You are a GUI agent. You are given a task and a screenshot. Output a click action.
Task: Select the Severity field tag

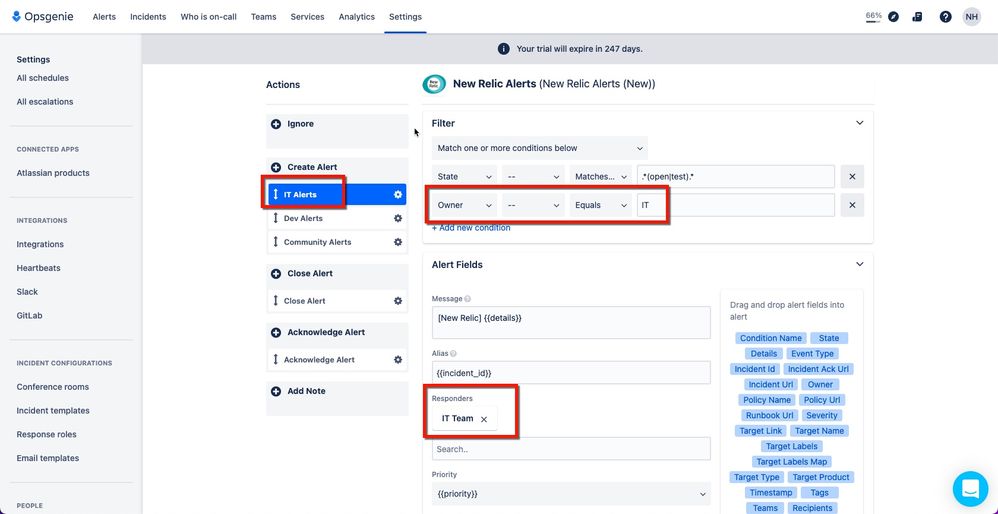821,415
